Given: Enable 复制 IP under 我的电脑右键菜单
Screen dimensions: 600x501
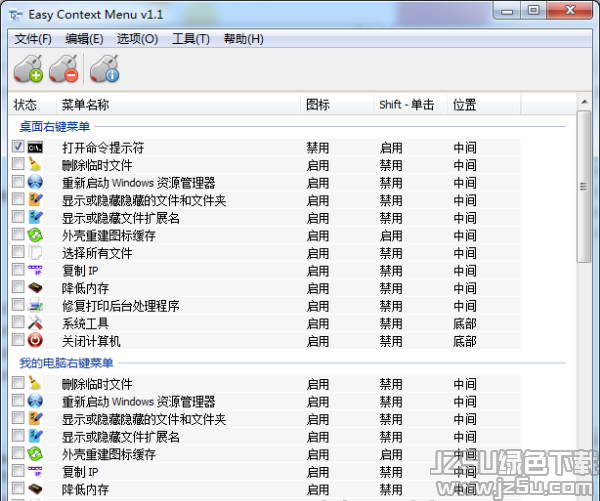Looking at the screenshot, I should 18,470.
